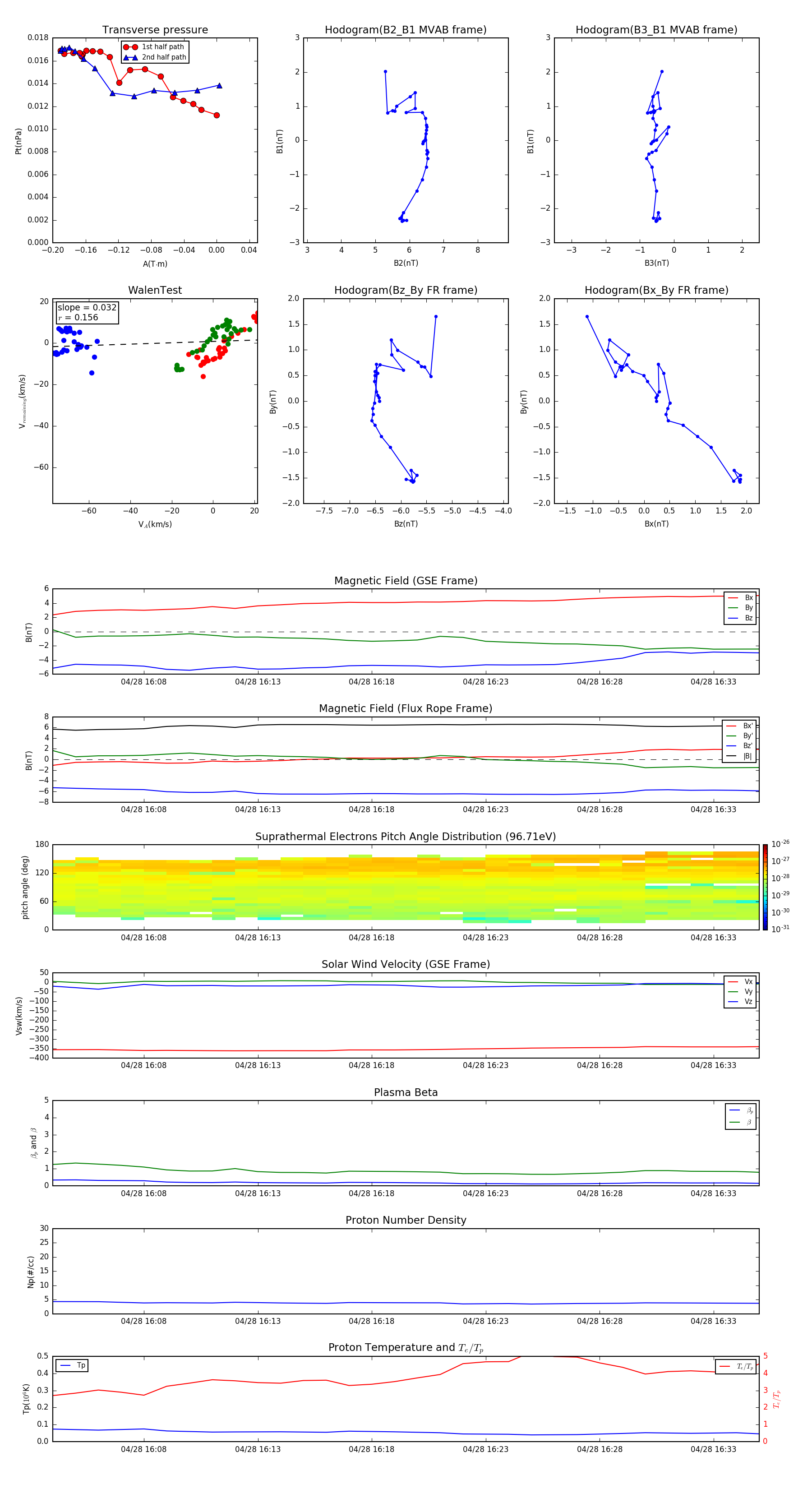Screen dimensions: 812x1489
Task: Click the "Proton Number Density" title
Action: 406,1220
